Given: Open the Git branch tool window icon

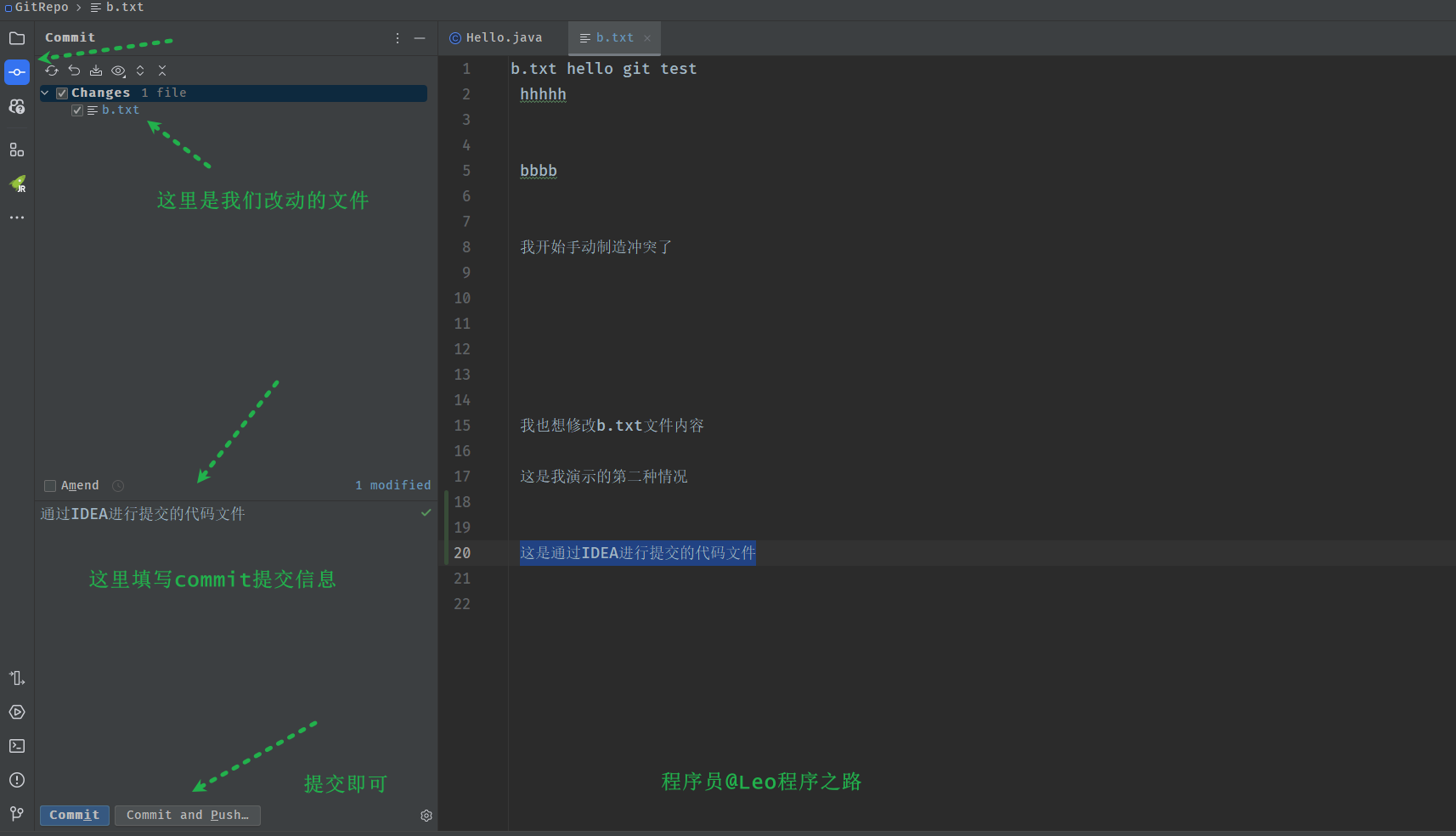Looking at the screenshot, I should click(17, 814).
